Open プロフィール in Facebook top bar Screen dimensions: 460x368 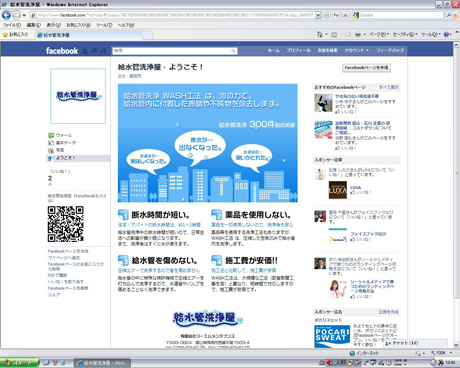pos(298,50)
